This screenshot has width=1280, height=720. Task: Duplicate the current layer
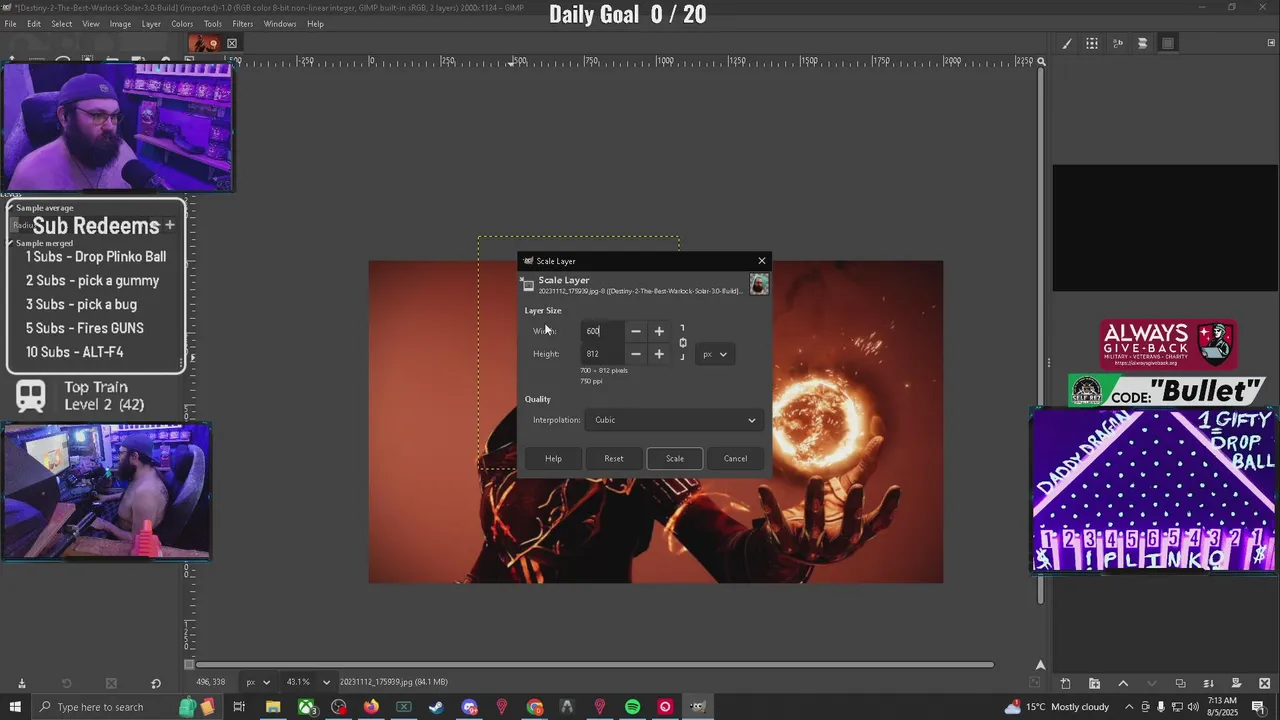(1180, 684)
